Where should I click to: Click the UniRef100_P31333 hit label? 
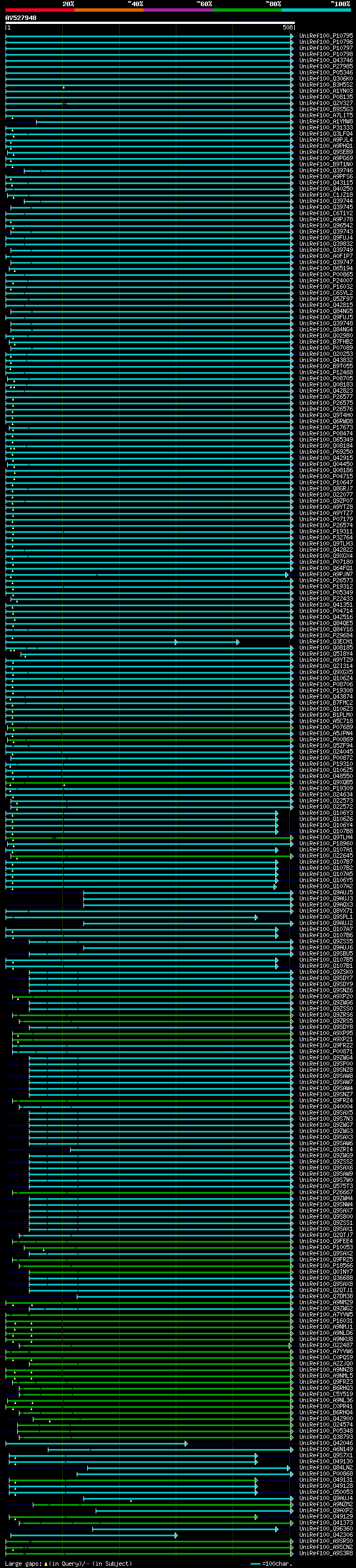click(x=326, y=128)
